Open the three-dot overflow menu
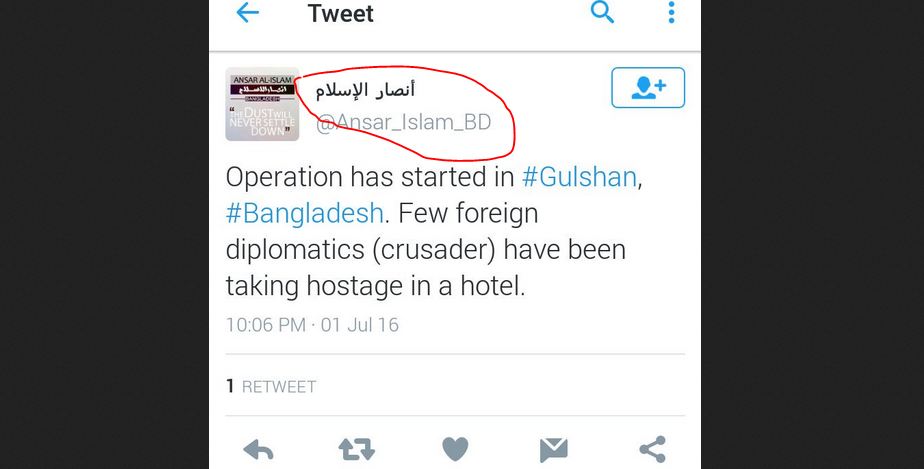924x469 pixels. 671,12
